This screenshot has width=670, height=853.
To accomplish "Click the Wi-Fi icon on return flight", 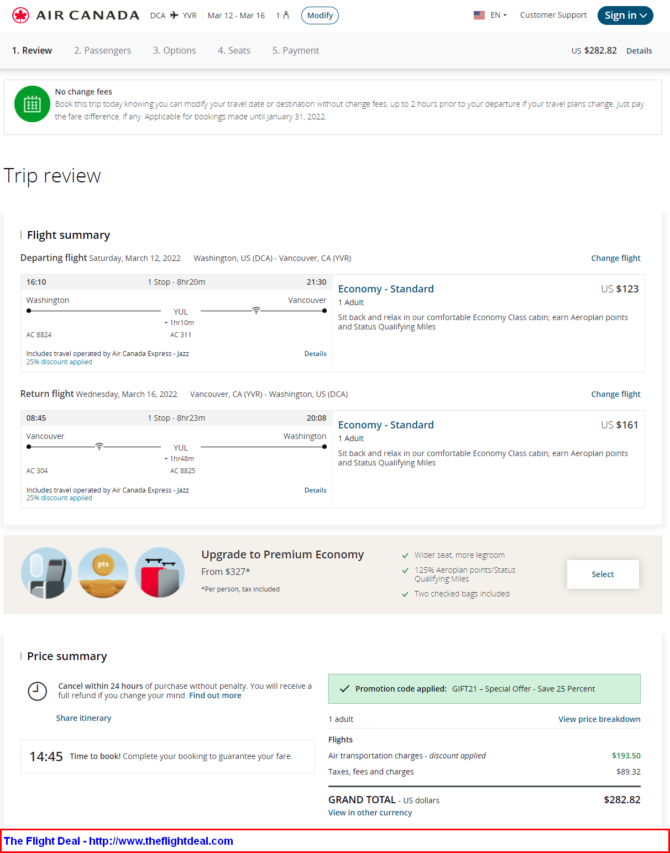I will [99, 447].
